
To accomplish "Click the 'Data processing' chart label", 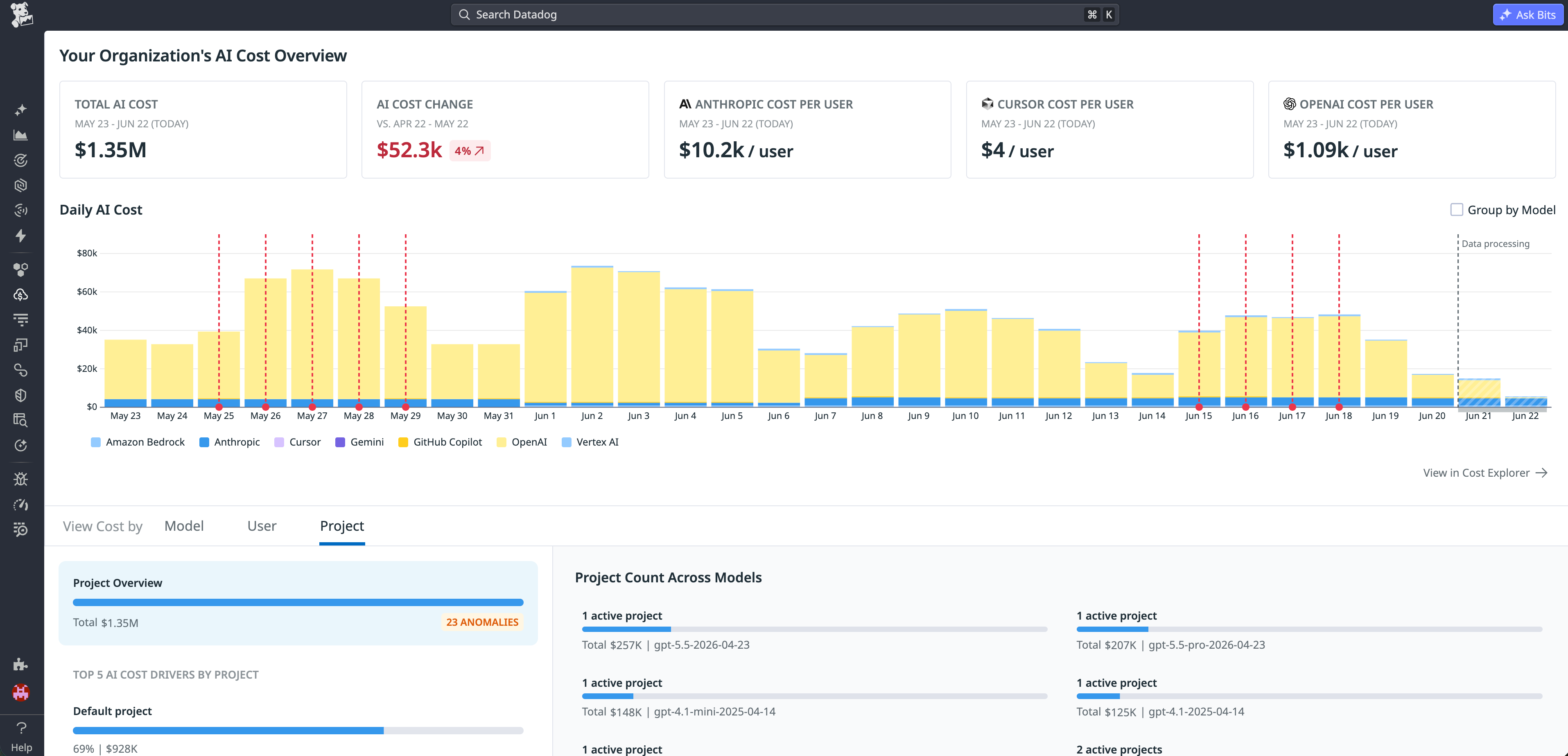I will (1496, 244).
